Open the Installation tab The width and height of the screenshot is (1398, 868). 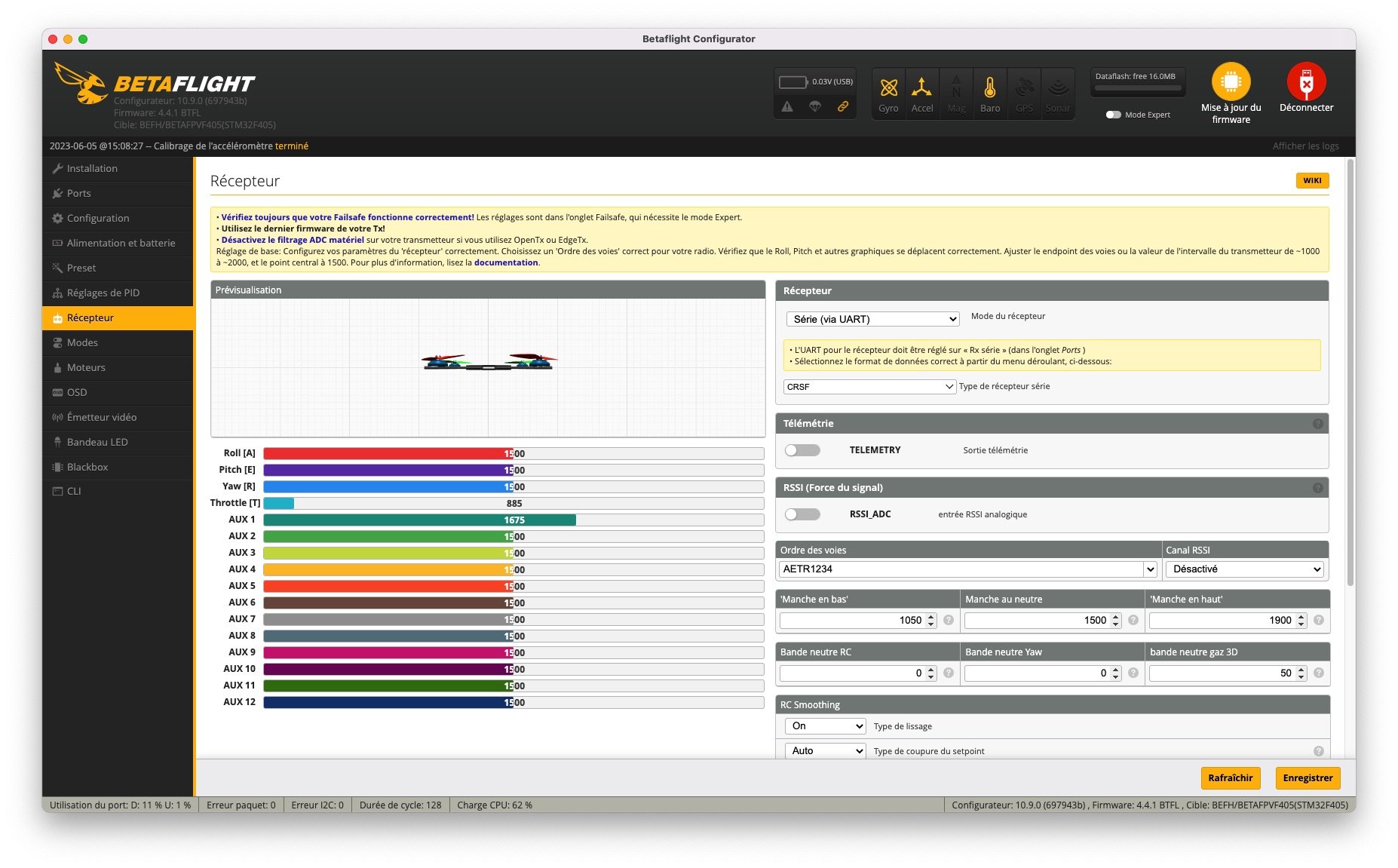click(118, 169)
